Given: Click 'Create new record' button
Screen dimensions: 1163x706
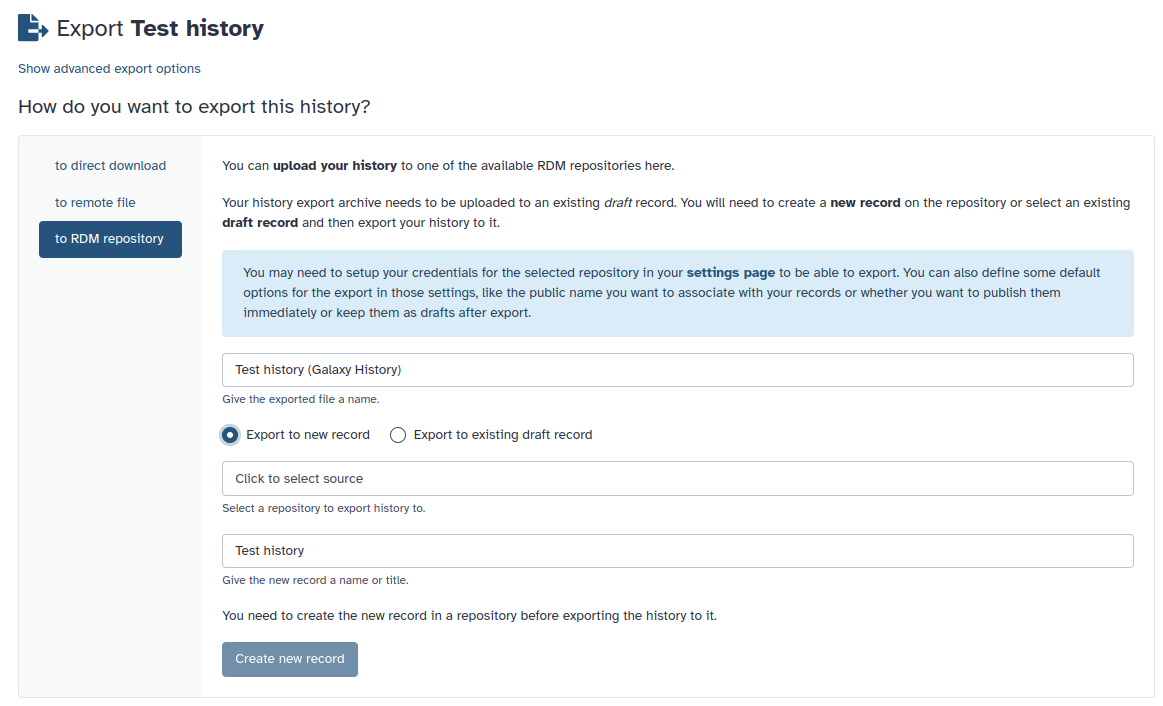Looking at the screenshot, I should pyautogui.click(x=289, y=659).
